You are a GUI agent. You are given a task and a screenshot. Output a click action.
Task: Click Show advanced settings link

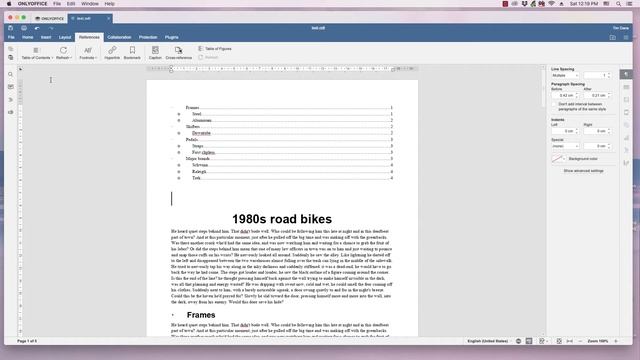click(583, 171)
